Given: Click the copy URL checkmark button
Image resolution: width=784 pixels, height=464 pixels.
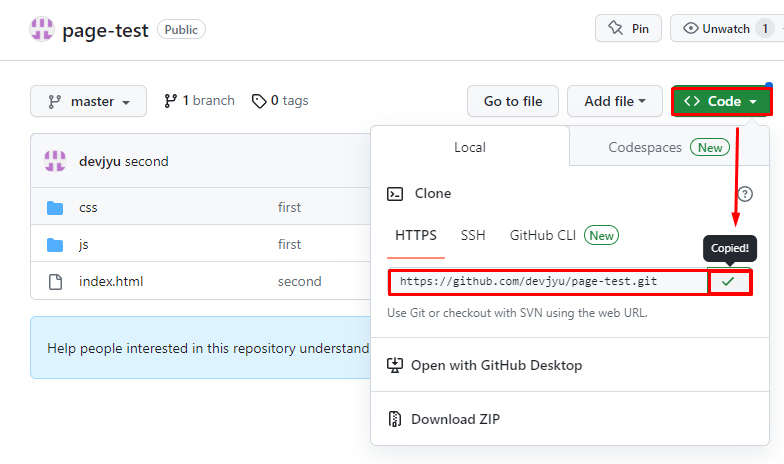Looking at the screenshot, I should (729, 282).
